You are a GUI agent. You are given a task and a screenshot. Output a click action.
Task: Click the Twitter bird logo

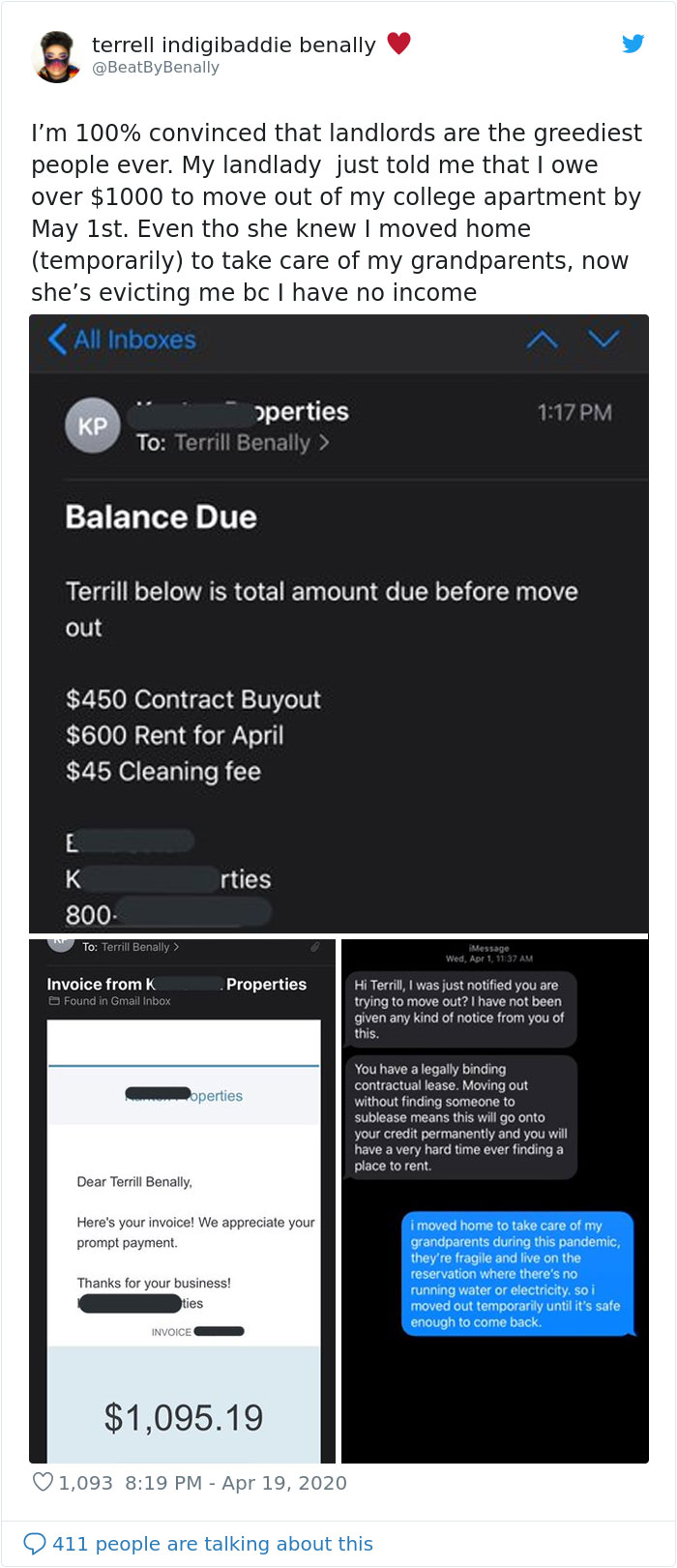point(632,44)
